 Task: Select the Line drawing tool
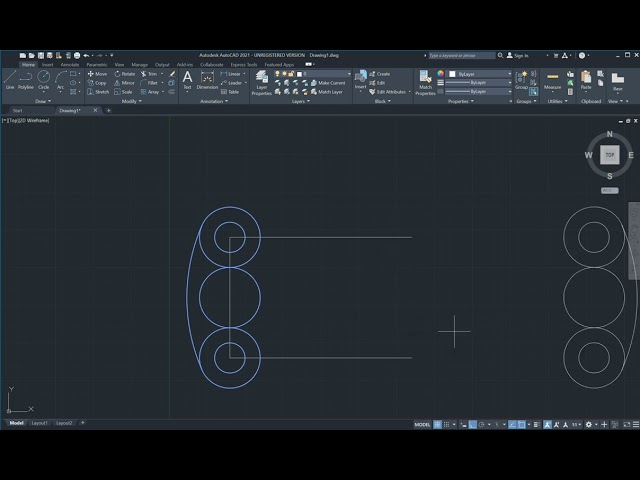coord(10,80)
